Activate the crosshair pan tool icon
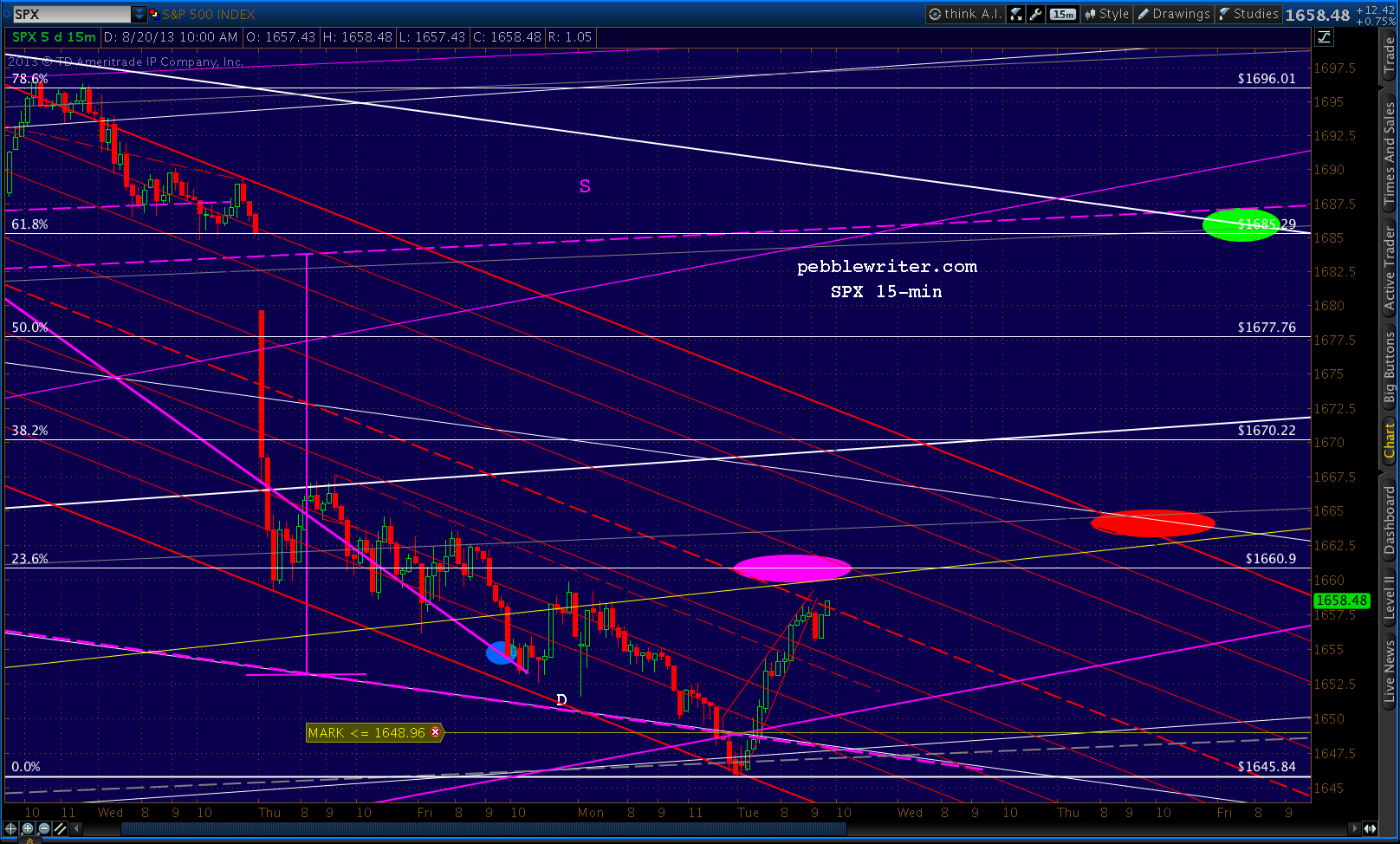Viewport: 1400px width, 844px height. [x=11, y=829]
